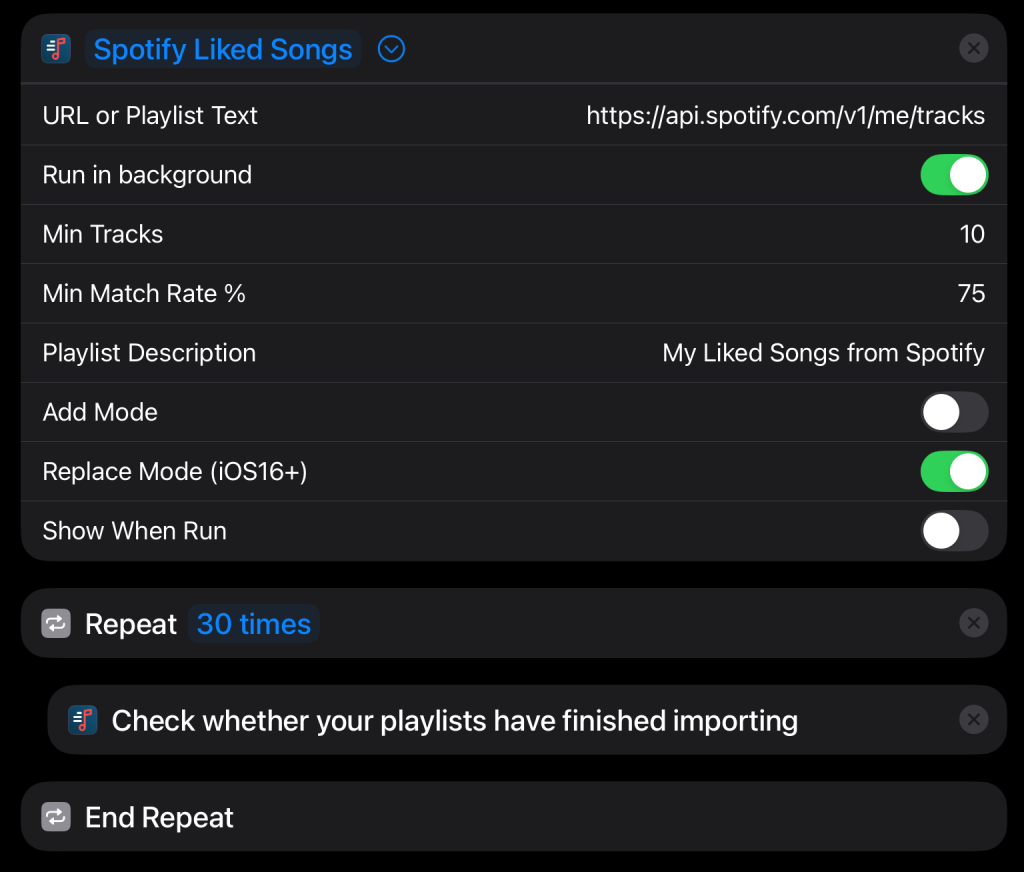Remove the Spotify Liked Songs action

pyautogui.click(x=973, y=48)
